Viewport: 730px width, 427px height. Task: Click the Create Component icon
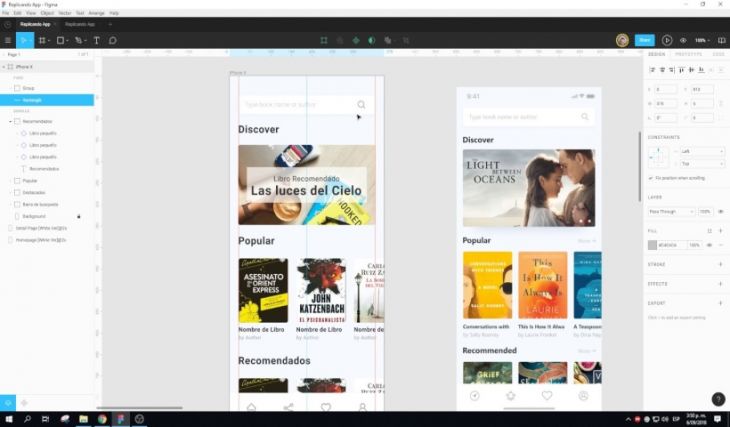tap(356, 41)
